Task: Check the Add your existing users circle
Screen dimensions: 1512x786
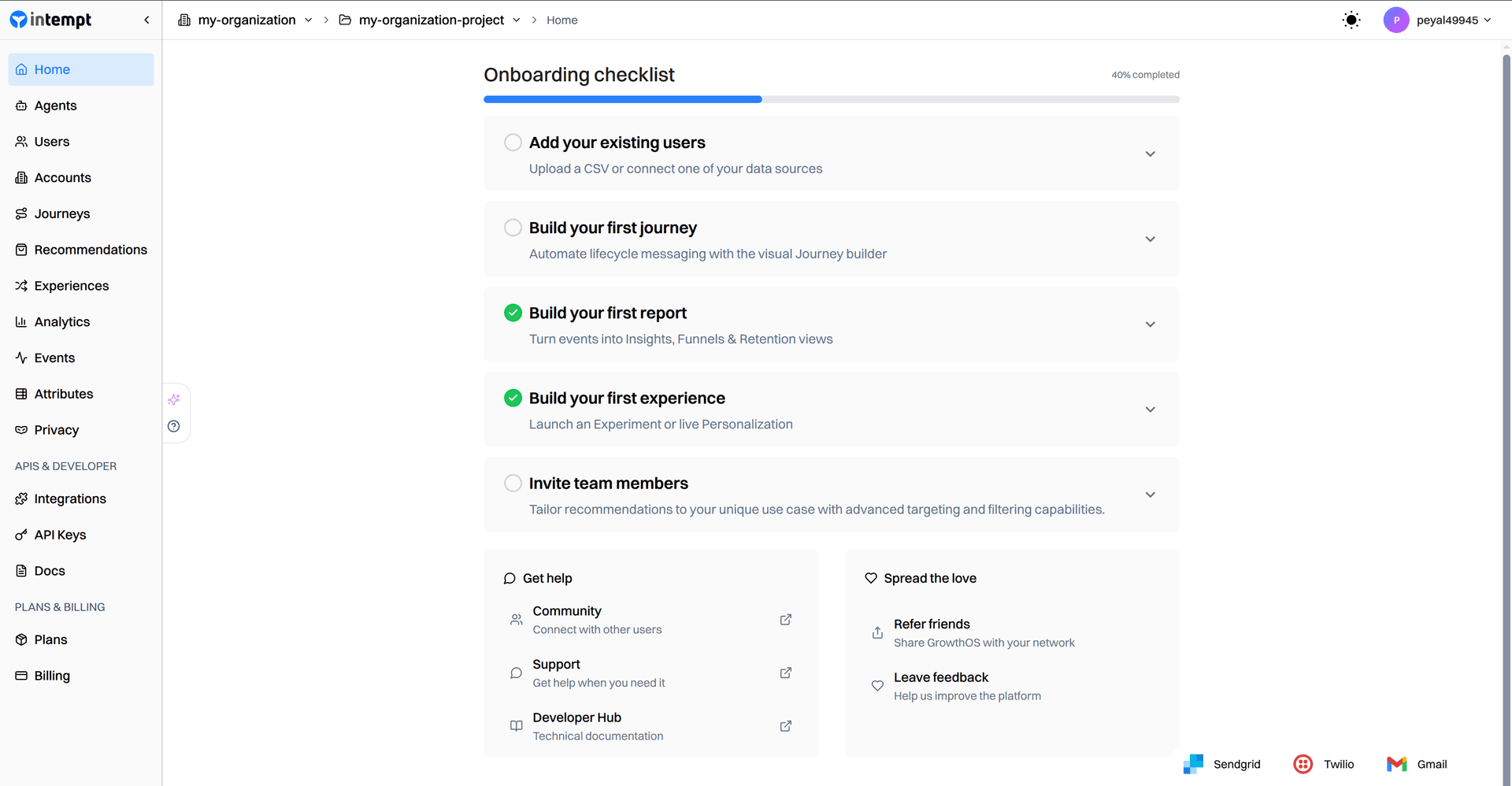Action: [513, 143]
